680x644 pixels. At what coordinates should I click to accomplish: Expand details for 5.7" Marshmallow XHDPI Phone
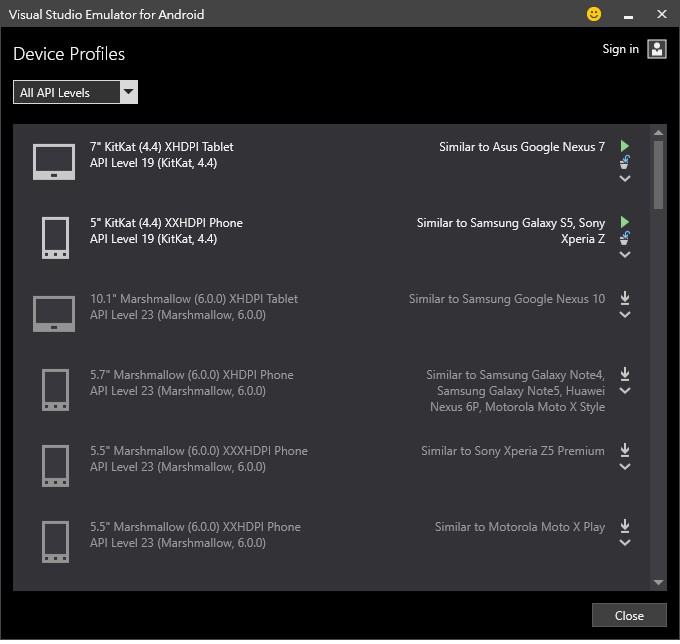coord(624,390)
